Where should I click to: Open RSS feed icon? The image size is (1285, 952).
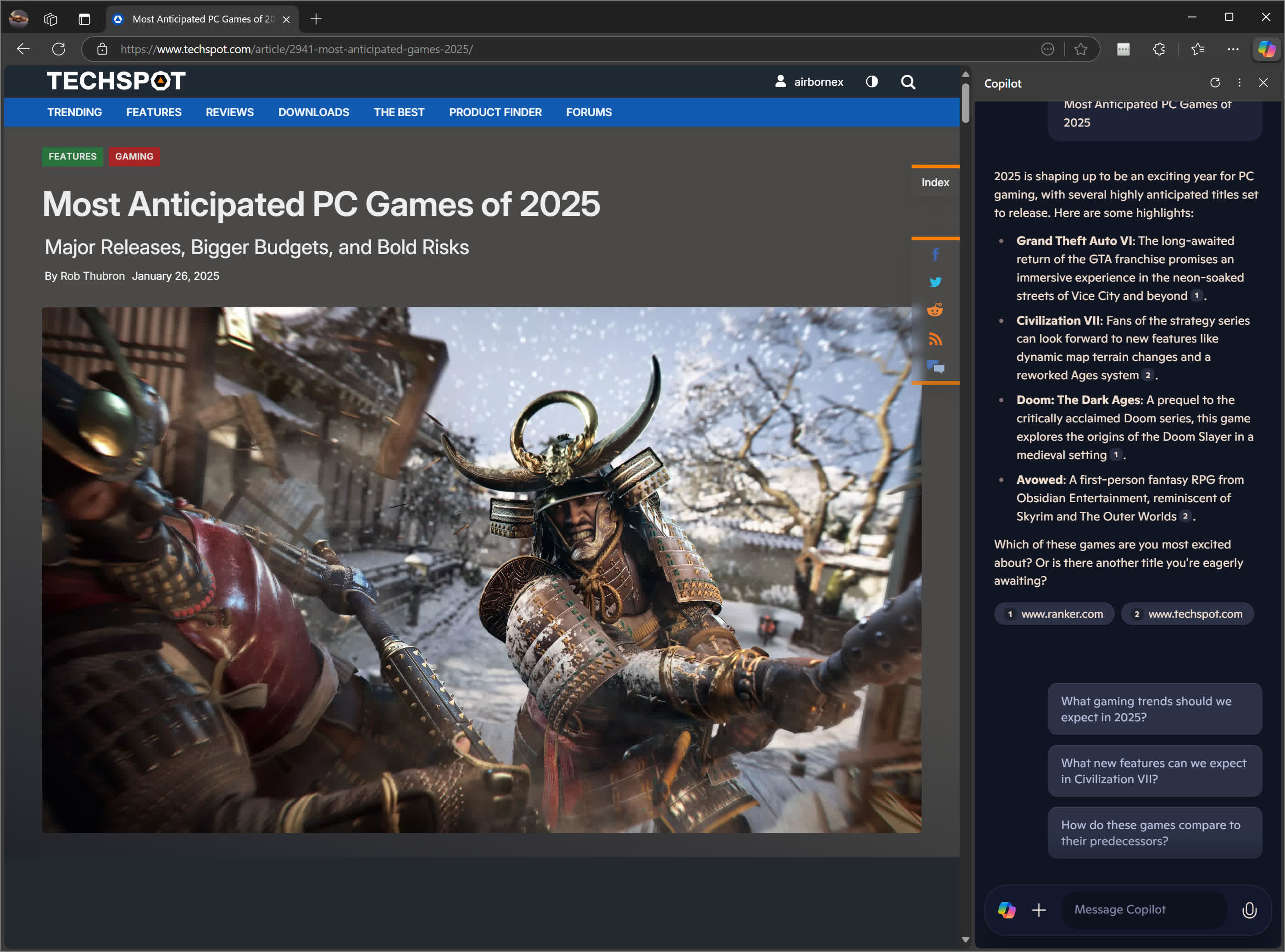(x=935, y=339)
